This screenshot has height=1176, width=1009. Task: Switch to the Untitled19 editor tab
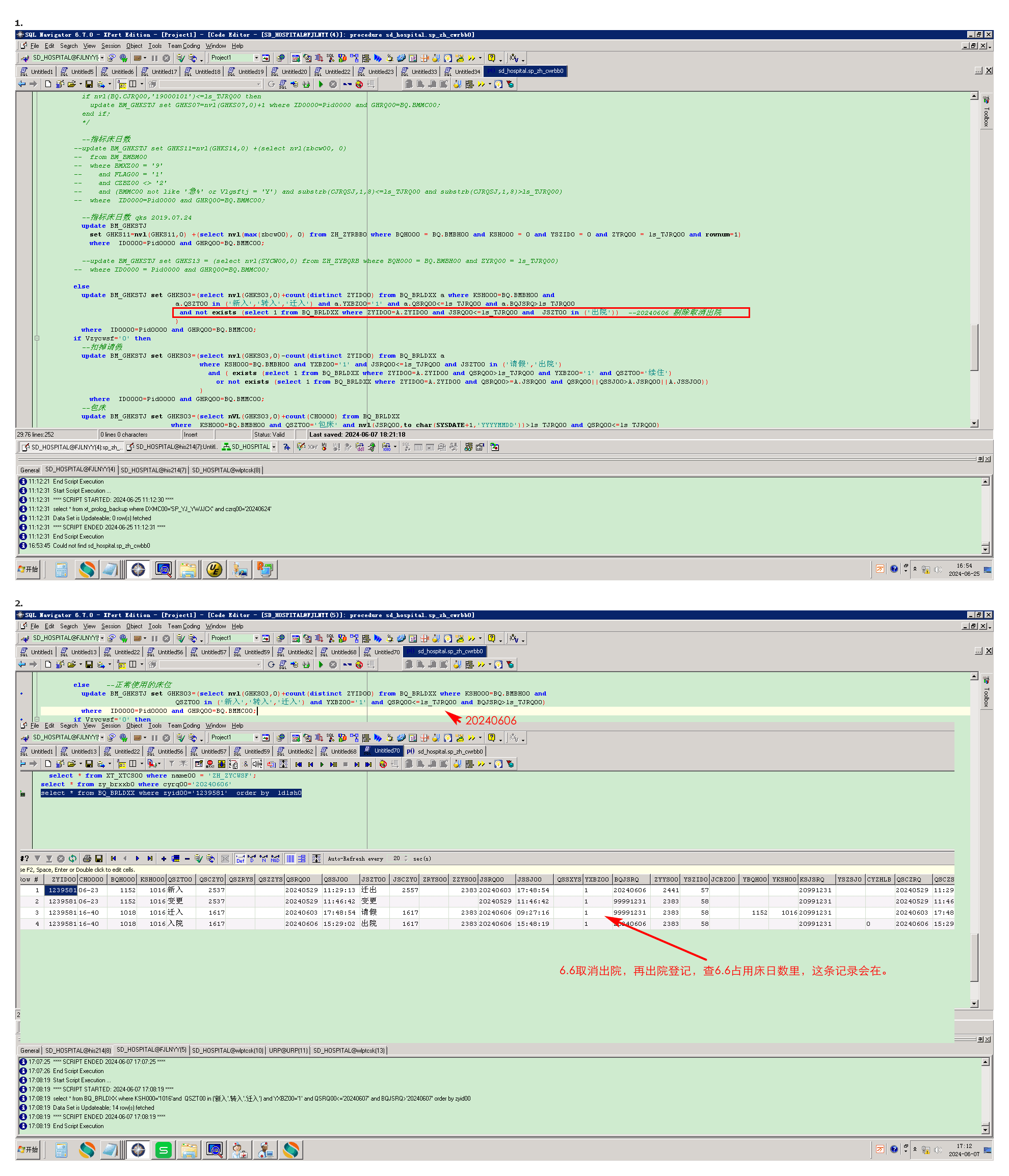(246, 71)
